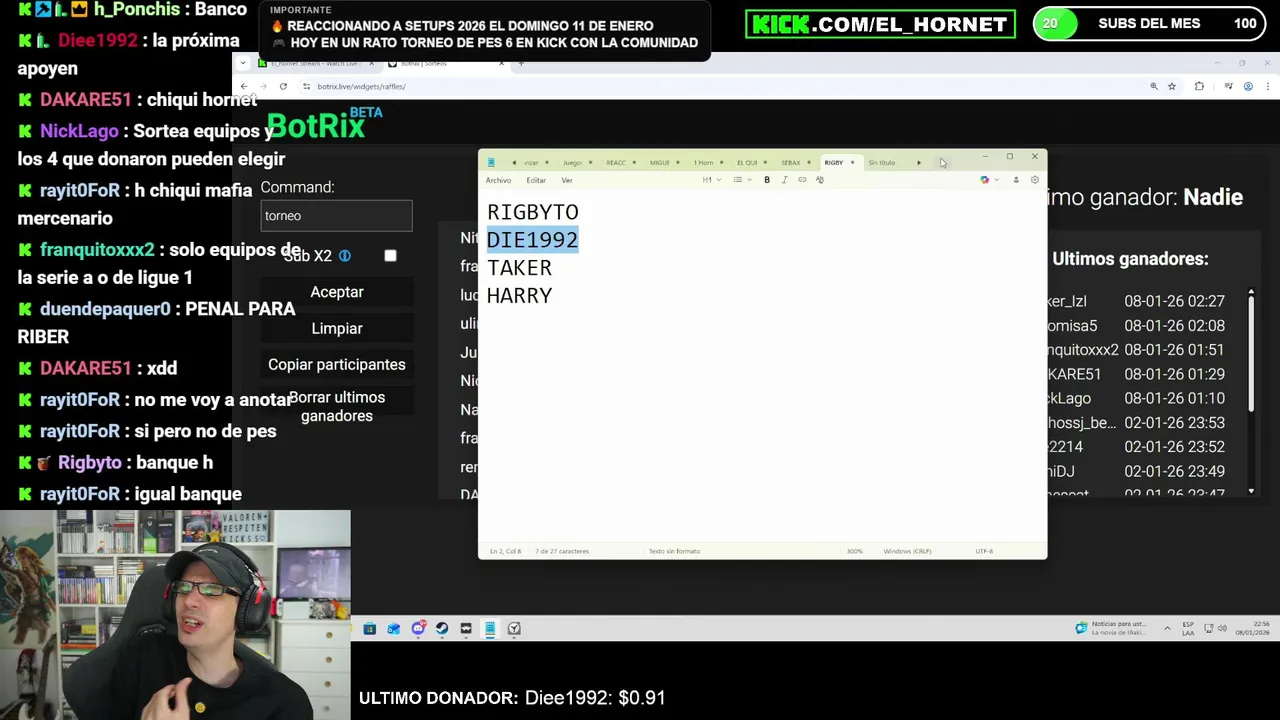This screenshot has height=720, width=1280.
Task: Open UTF-8 encoding selector
Action: click(x=984, y=551)
